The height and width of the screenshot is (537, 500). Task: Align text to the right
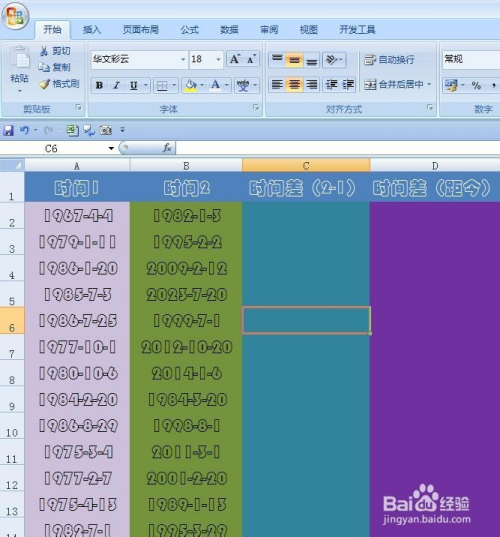(311, 85)
